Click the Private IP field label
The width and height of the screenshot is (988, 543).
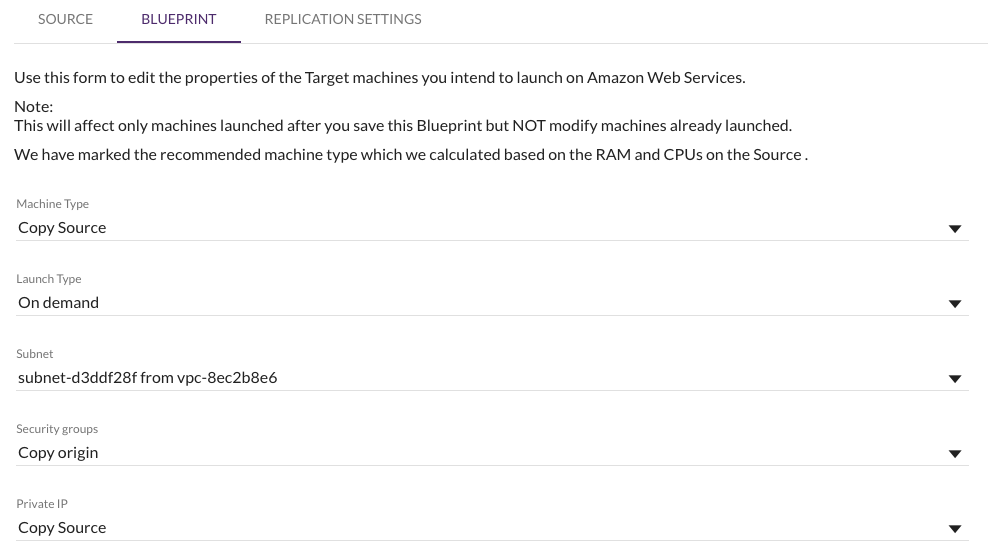42,503
